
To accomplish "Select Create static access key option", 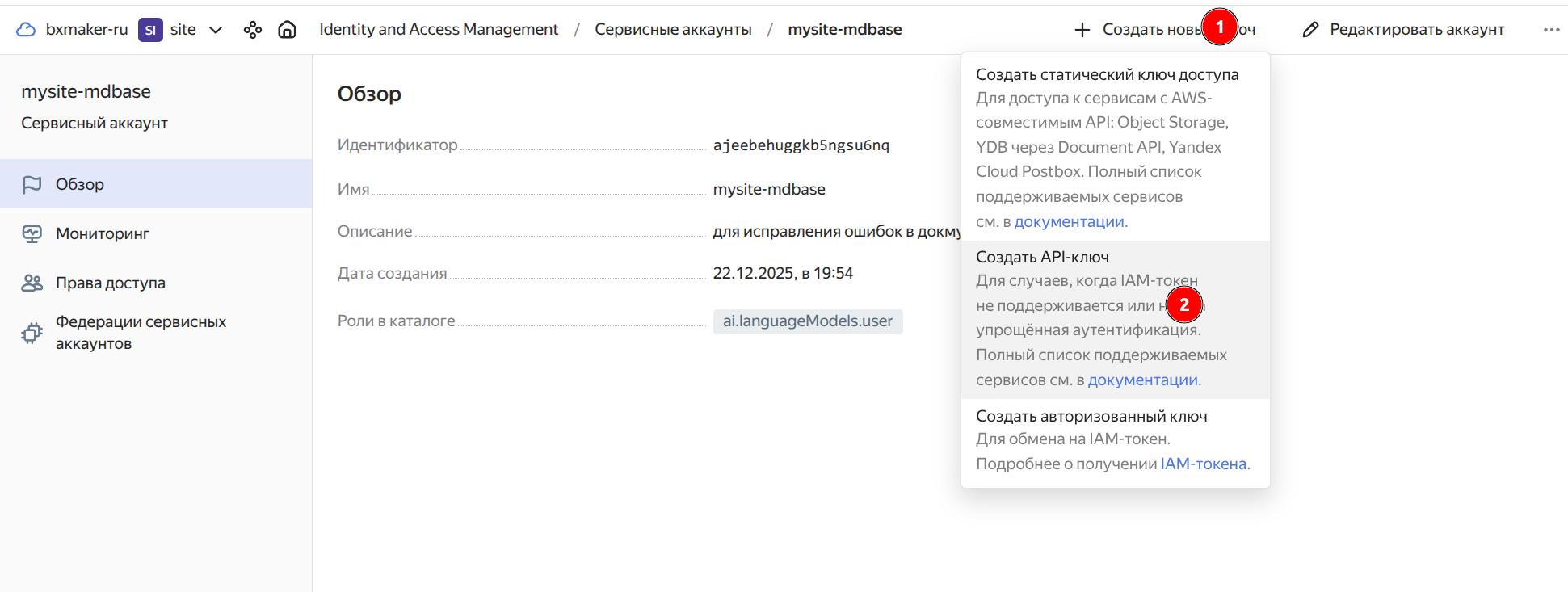I will click(x=1107, y=74).
